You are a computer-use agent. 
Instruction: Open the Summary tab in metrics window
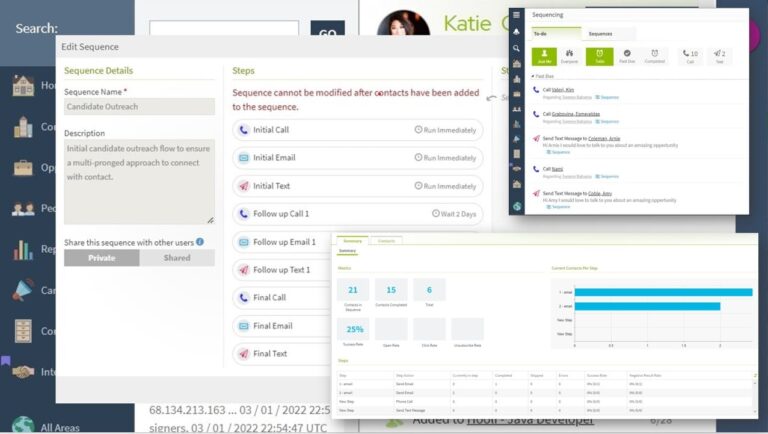tap(352, 241)
